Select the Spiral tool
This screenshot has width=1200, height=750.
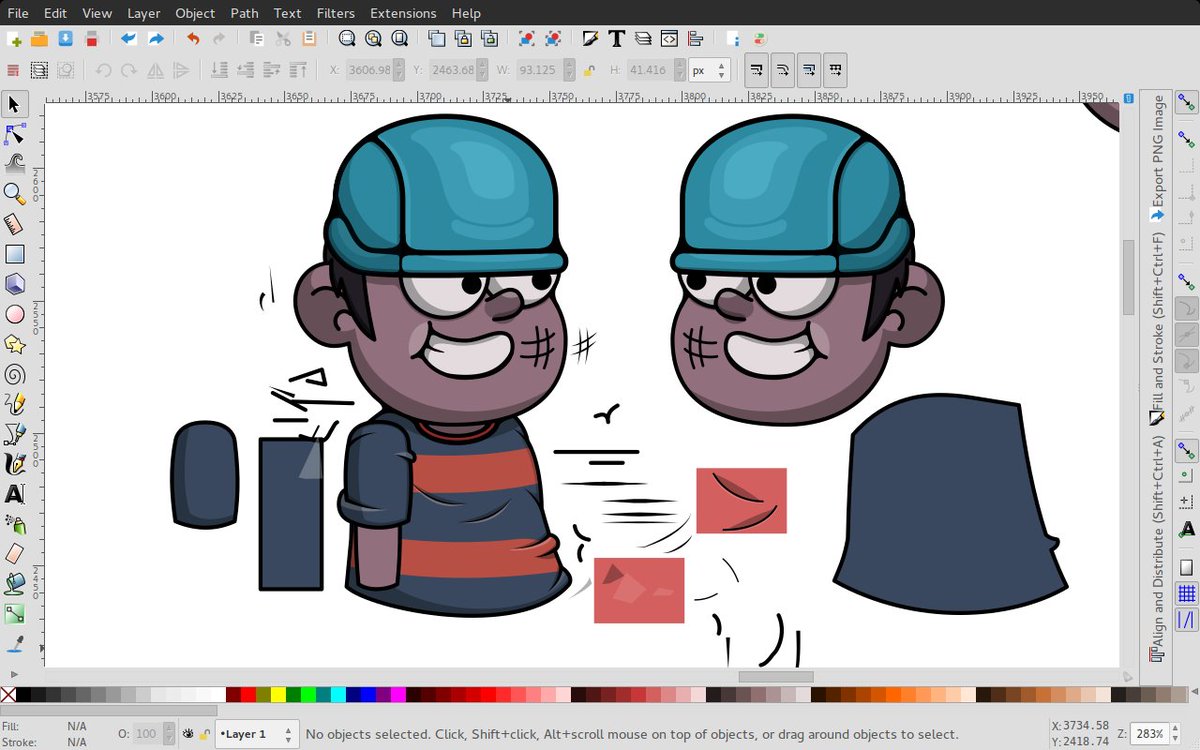tap(15, 374)
